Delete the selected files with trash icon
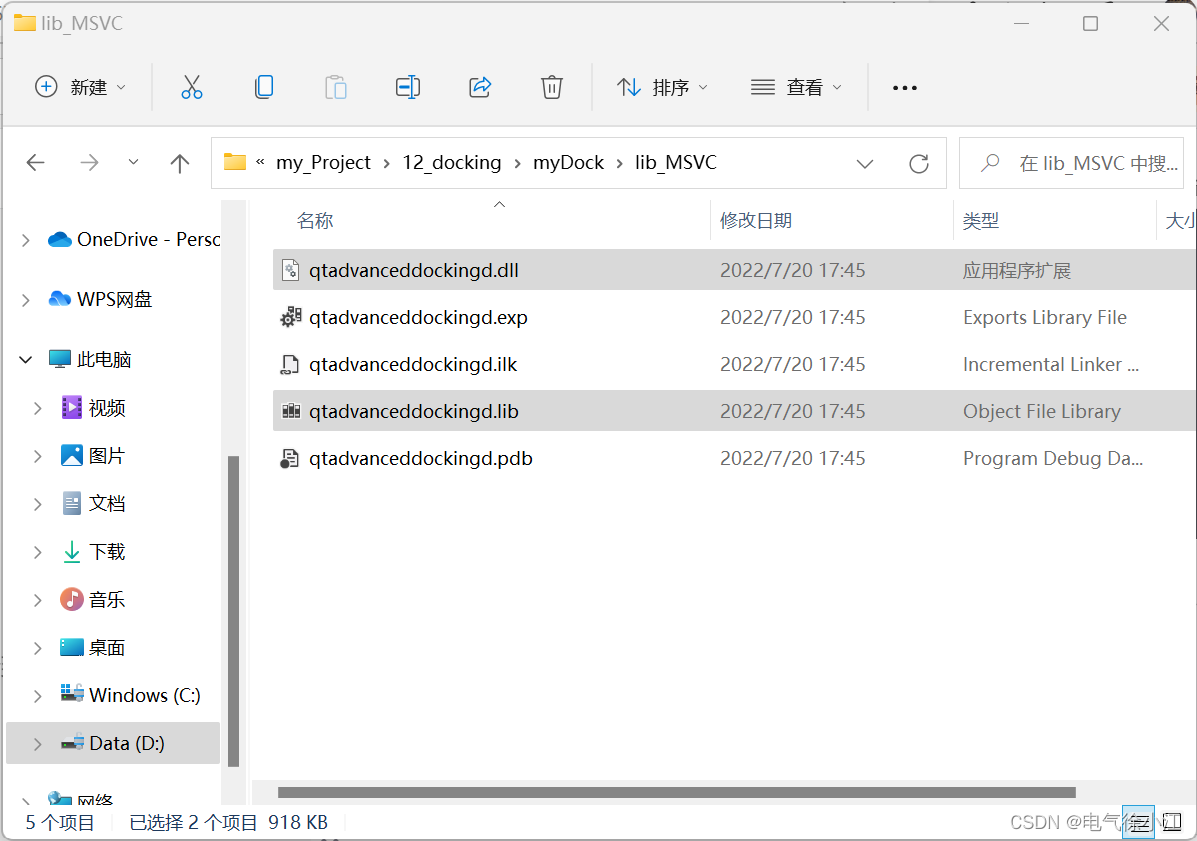 551,87
